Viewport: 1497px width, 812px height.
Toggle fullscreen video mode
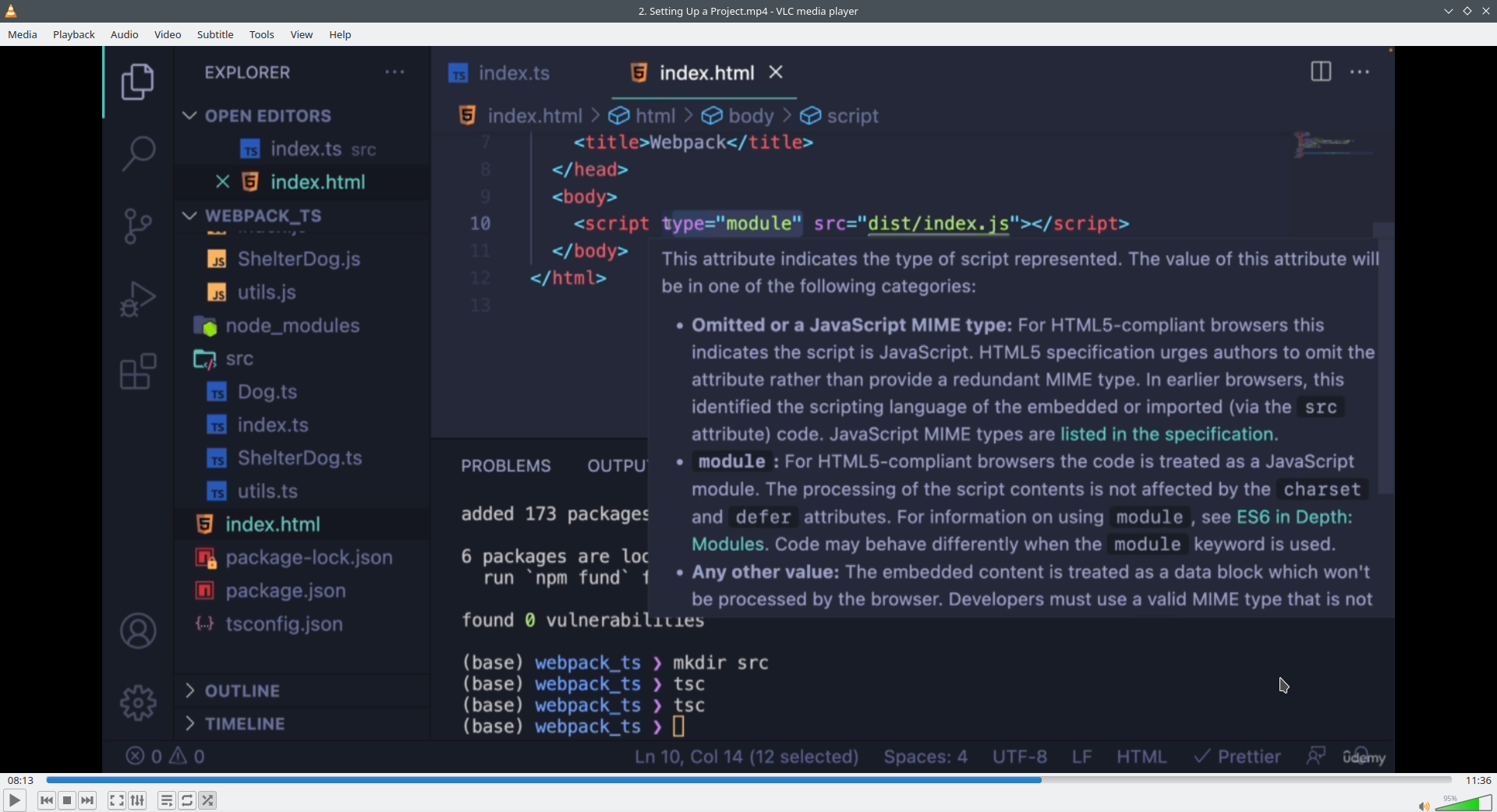coord(116,800)
